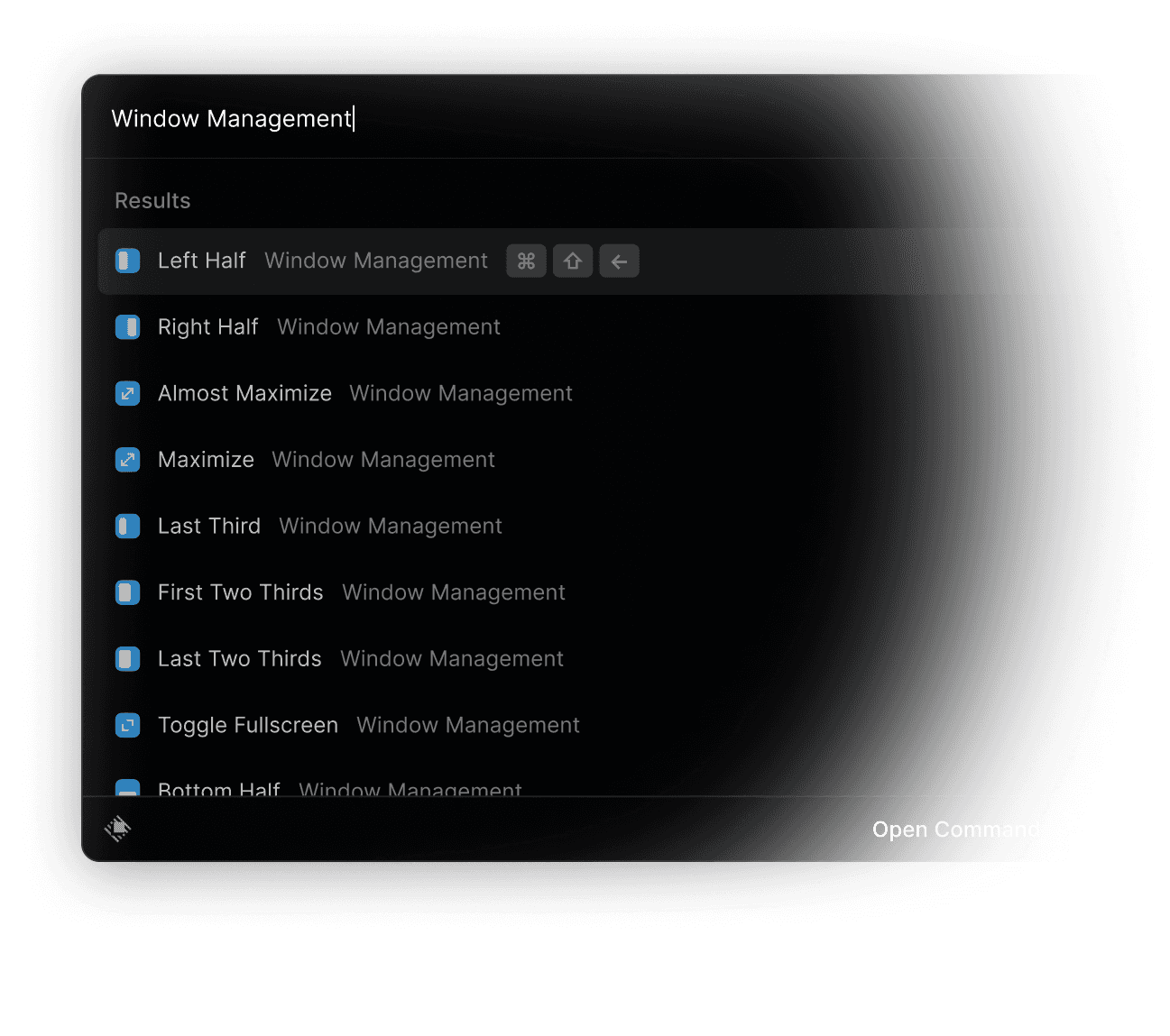Click the Right Half command icon
1170x1036 pixels.
tap(127, 327)
